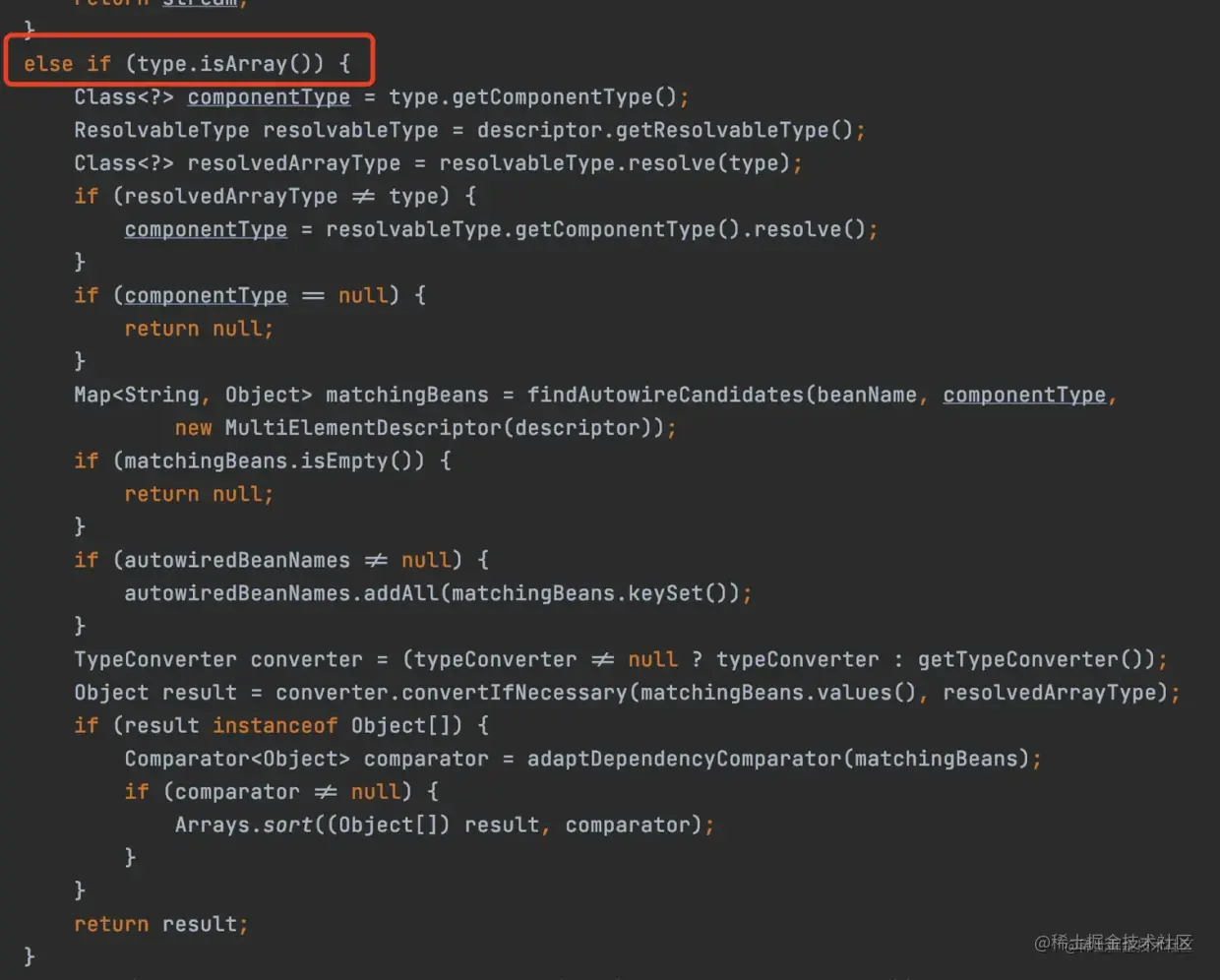Image resolution: width=1220 pixels, height=980 pixels.
Task: Click matchingBeans.isEmpty() condition
Action: [x=274, y=461]
